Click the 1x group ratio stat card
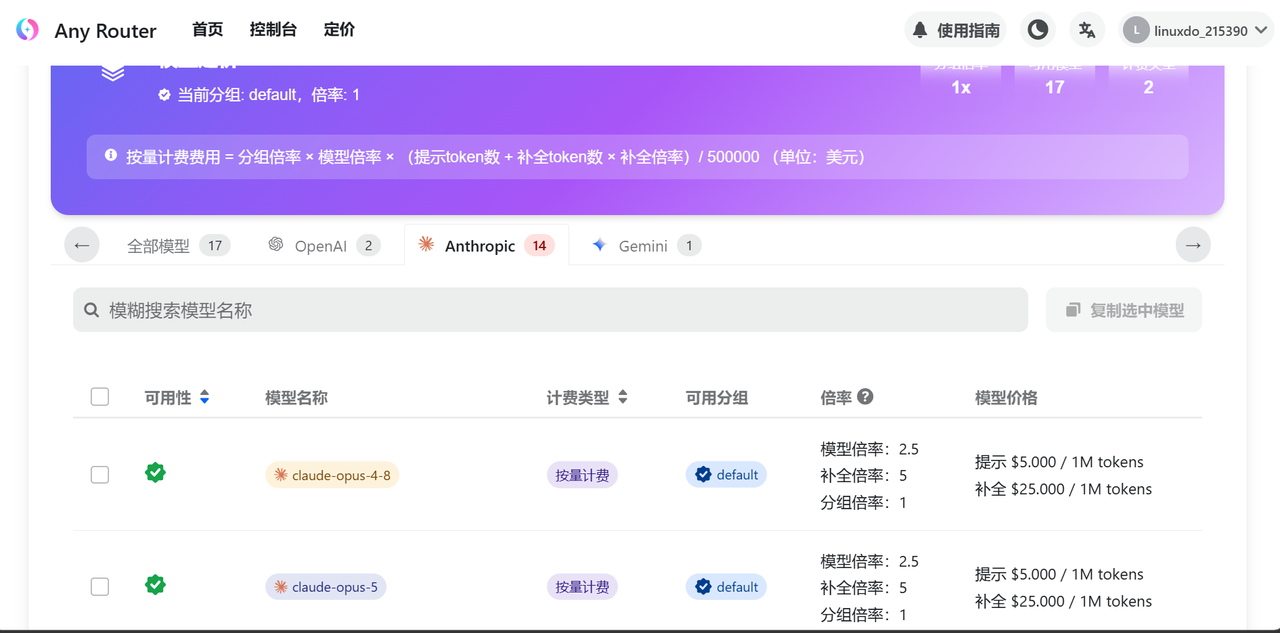This screenshot has height=633, width=1280. click(x=961, y=81)
